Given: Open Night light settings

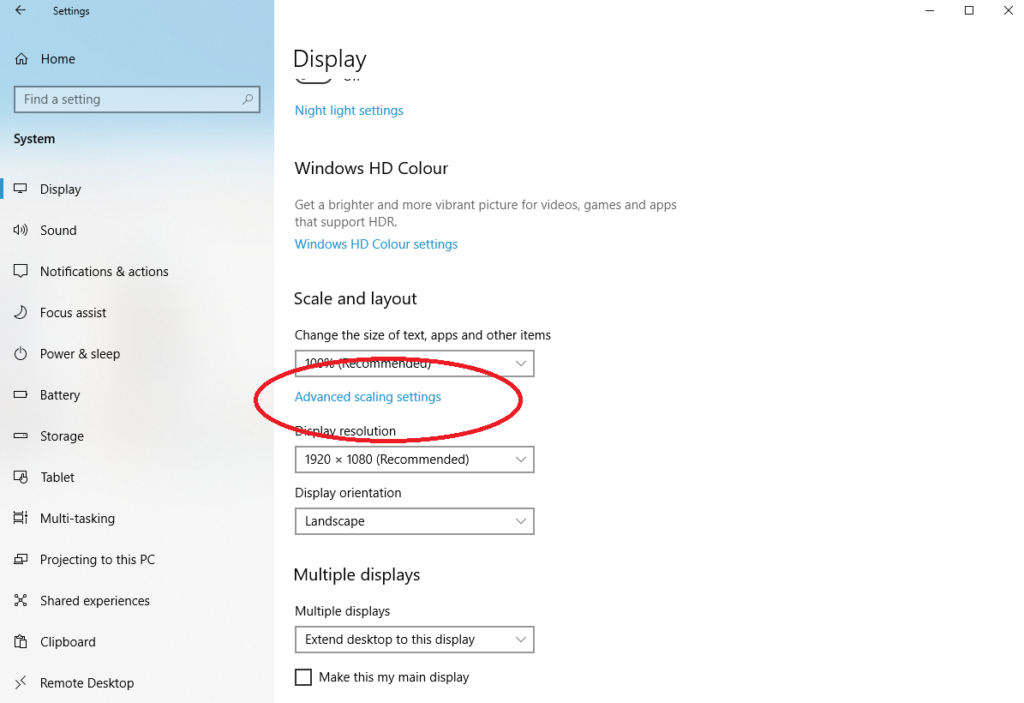Looking at the screenshot, I should click(348, 110).
